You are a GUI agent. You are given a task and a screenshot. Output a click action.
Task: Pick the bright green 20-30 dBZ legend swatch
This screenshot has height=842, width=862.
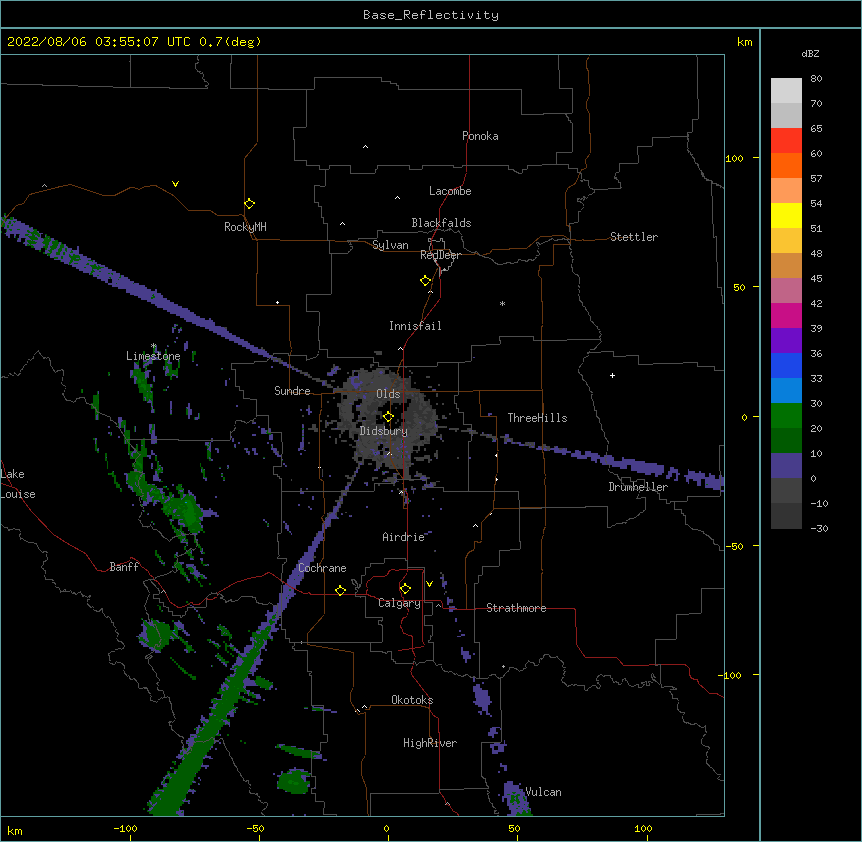click(786, 416)
